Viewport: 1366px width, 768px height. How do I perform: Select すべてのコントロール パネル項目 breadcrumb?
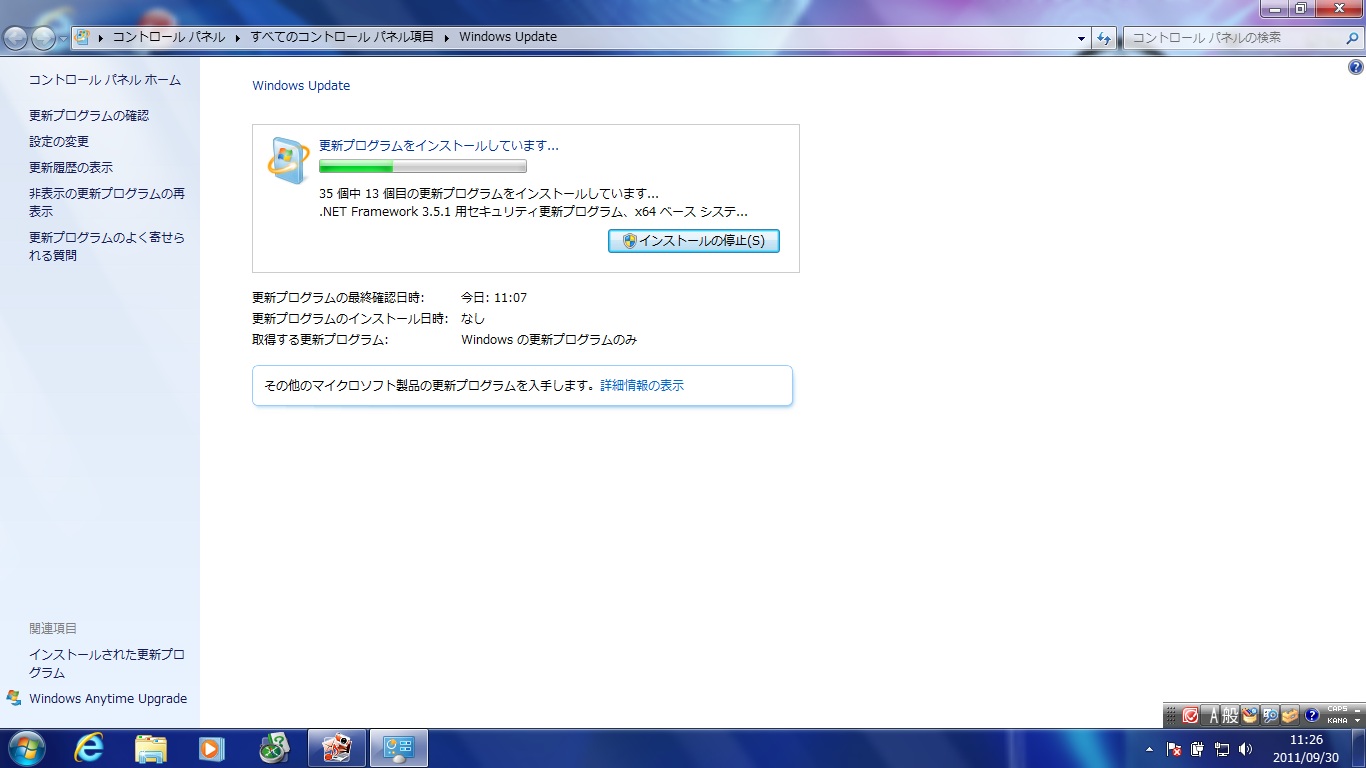click(342, 37)
